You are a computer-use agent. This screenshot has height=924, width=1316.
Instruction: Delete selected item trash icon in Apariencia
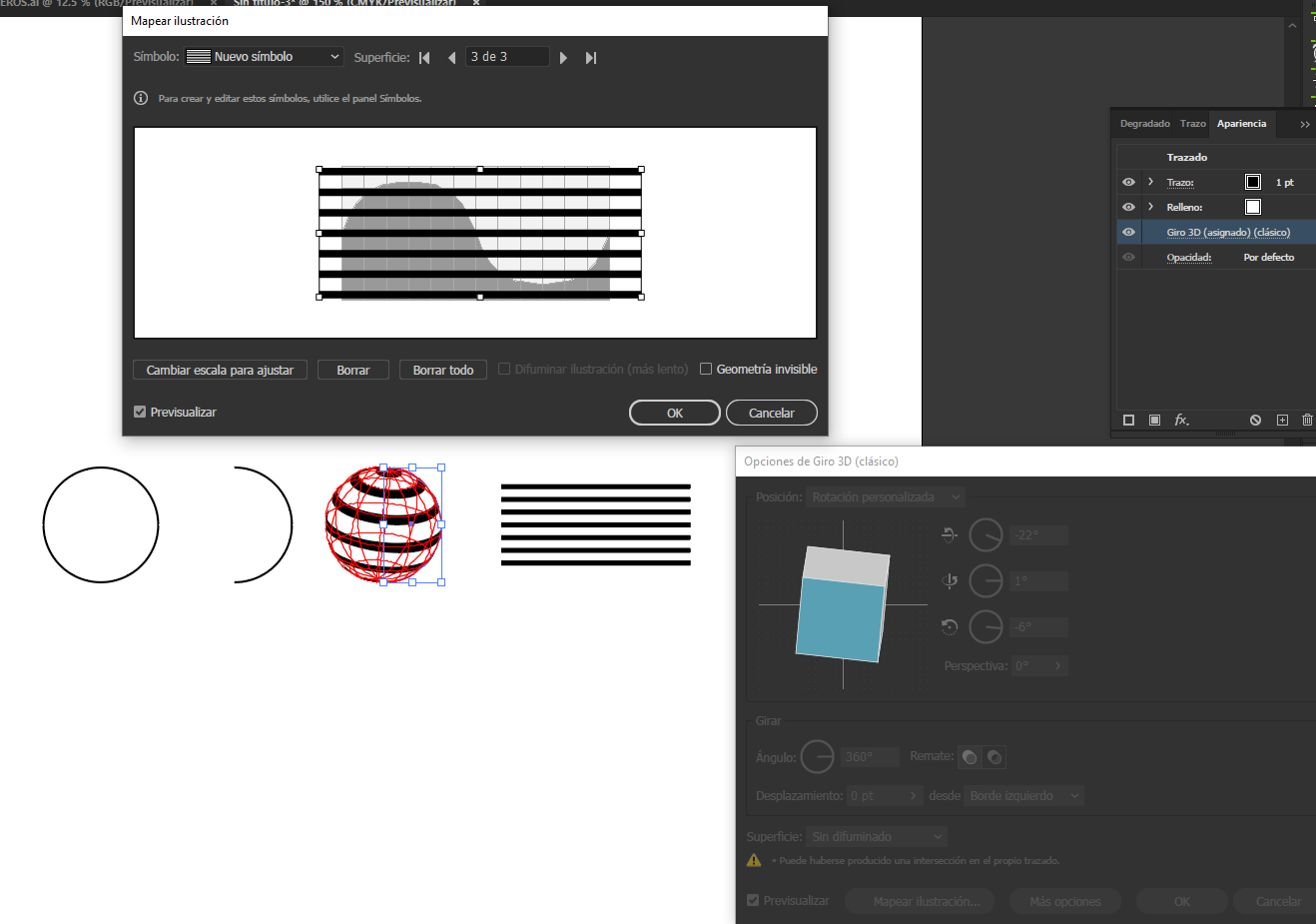(x=1307, y=420)
